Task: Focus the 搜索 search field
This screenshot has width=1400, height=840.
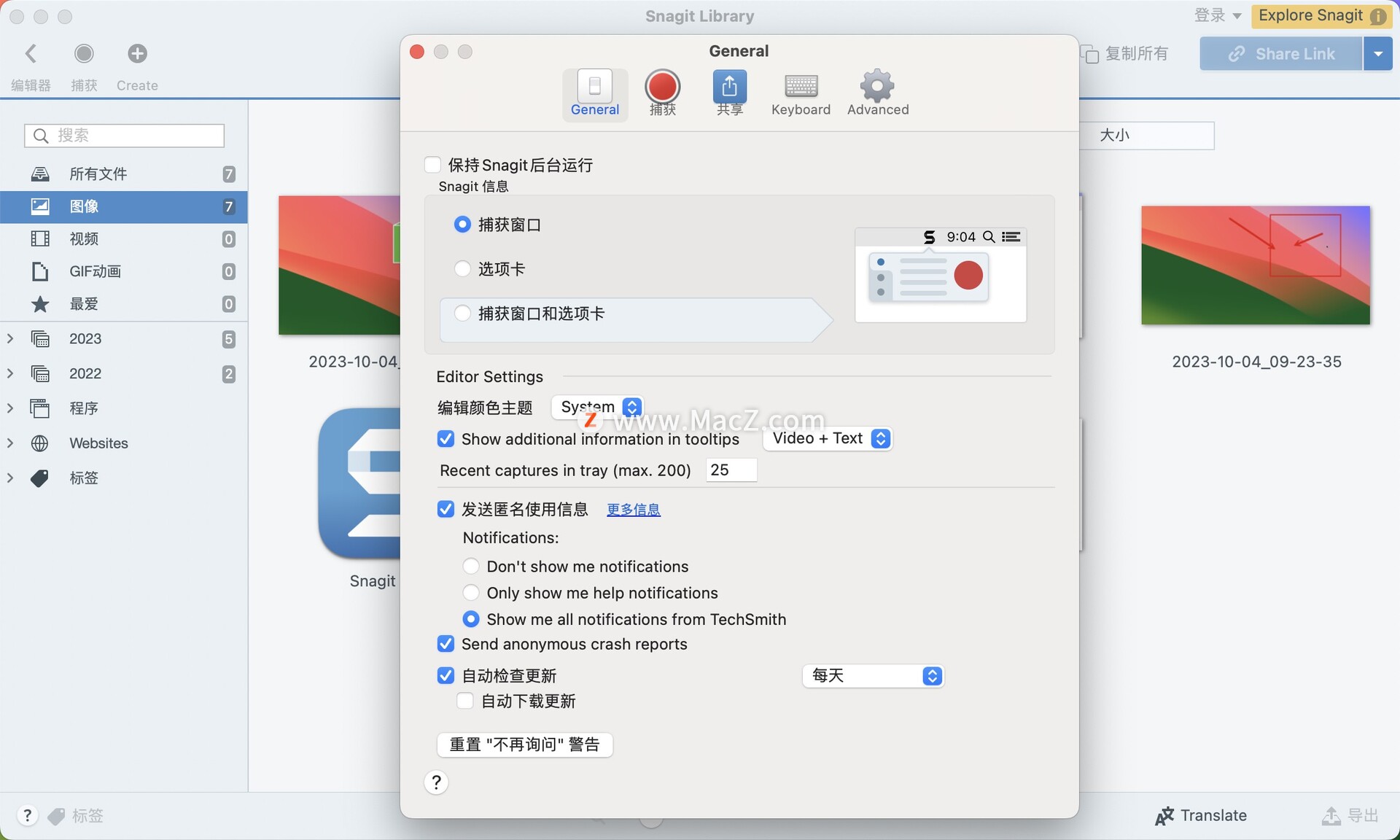Action: [x=124, y=136]
